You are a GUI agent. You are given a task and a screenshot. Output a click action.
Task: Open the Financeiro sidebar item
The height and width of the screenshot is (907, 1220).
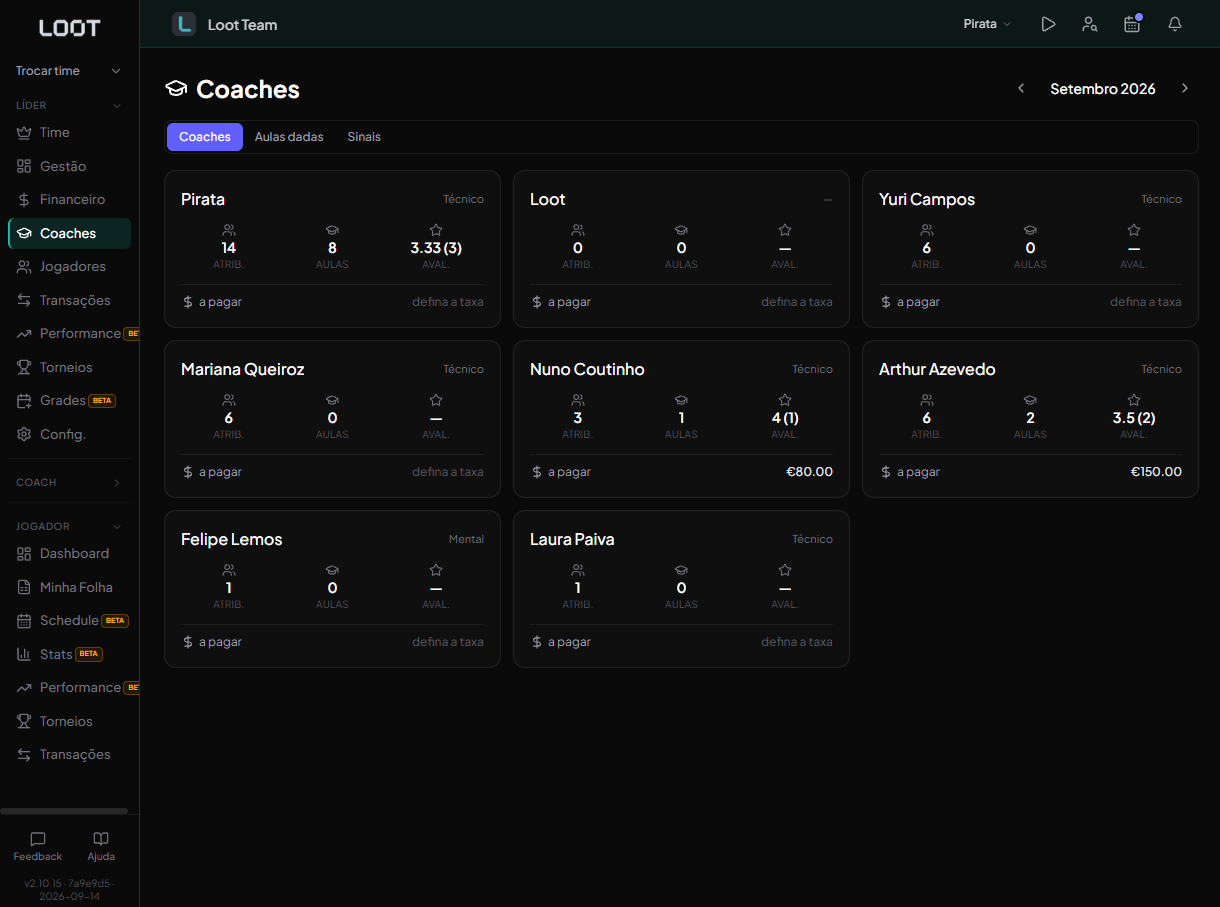tap(69, 199)
